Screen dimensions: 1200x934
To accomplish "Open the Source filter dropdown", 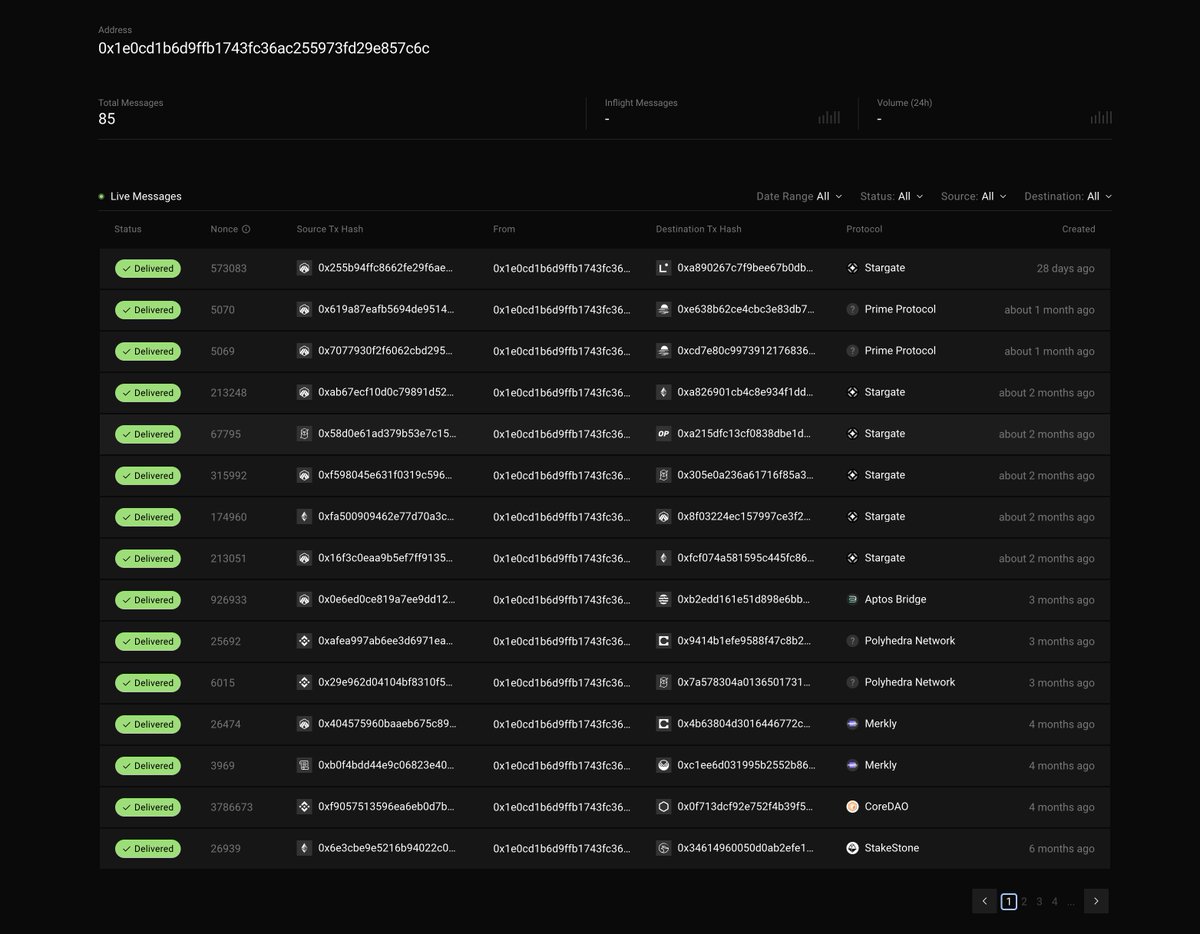I will click(973, 197).
